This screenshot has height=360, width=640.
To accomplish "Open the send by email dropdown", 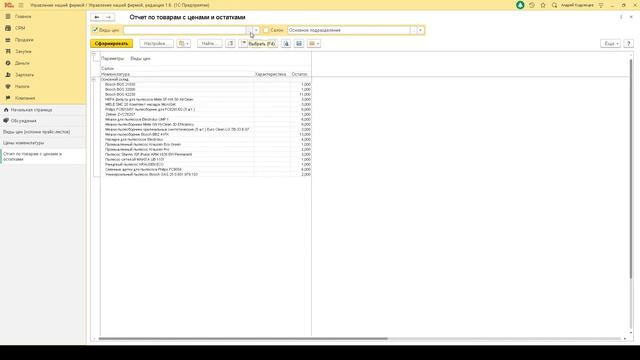I will tap(314, 43).
